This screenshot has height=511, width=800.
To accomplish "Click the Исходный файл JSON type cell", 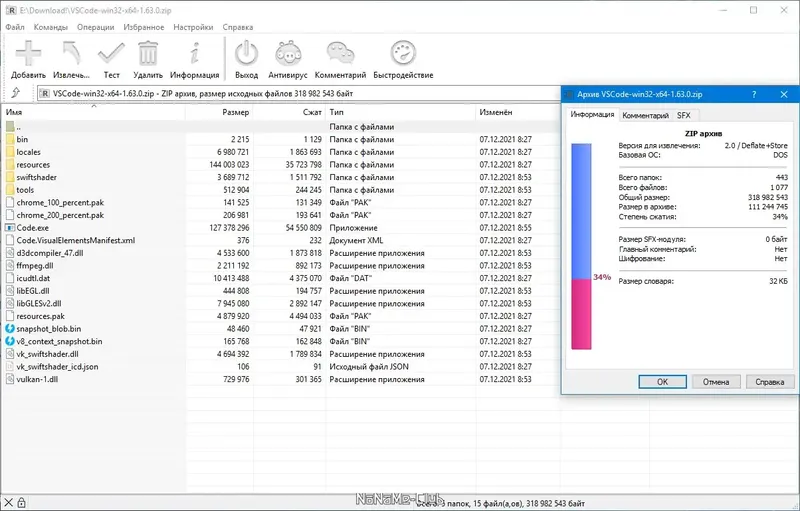I will click(369, 367).
